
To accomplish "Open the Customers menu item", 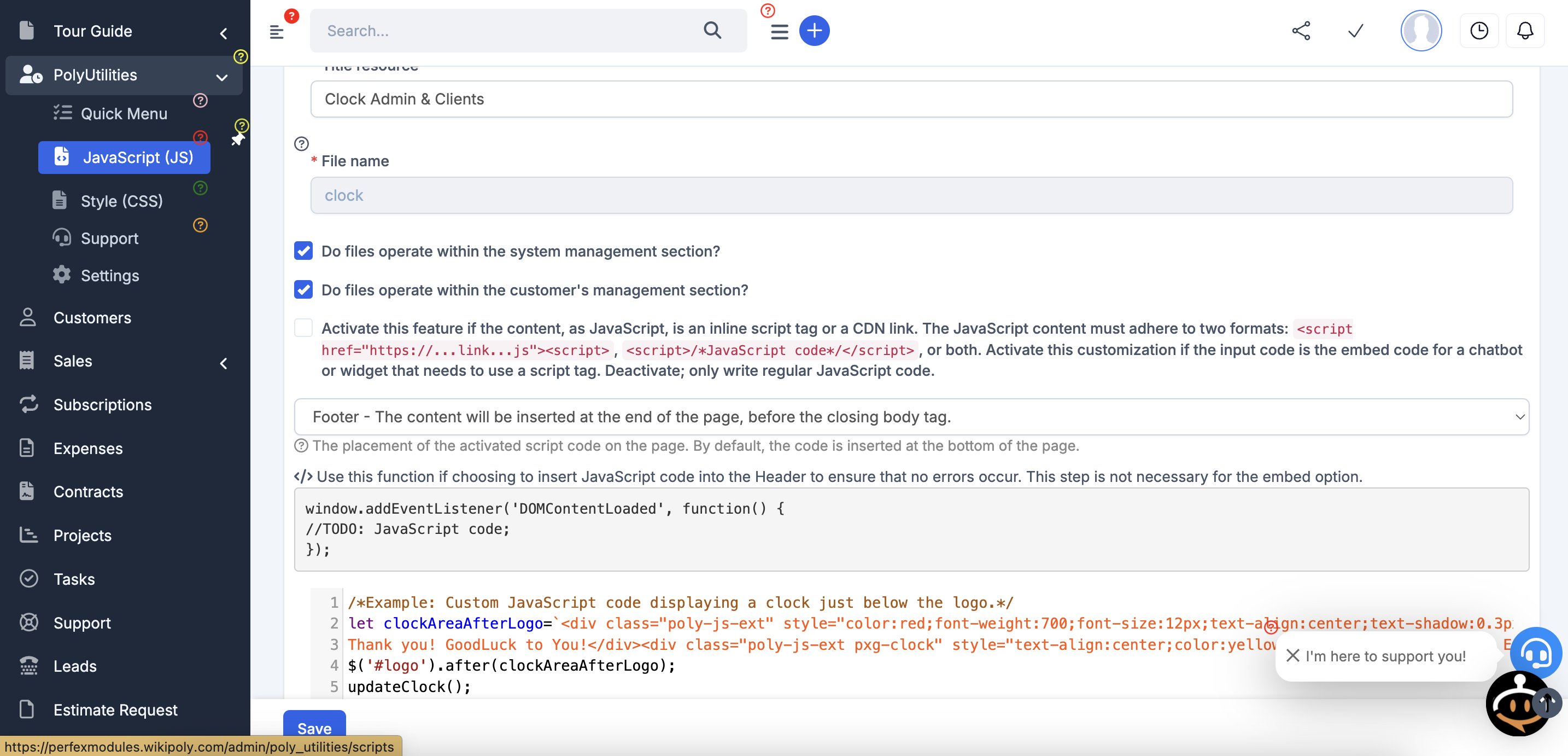I will [92, 317].
